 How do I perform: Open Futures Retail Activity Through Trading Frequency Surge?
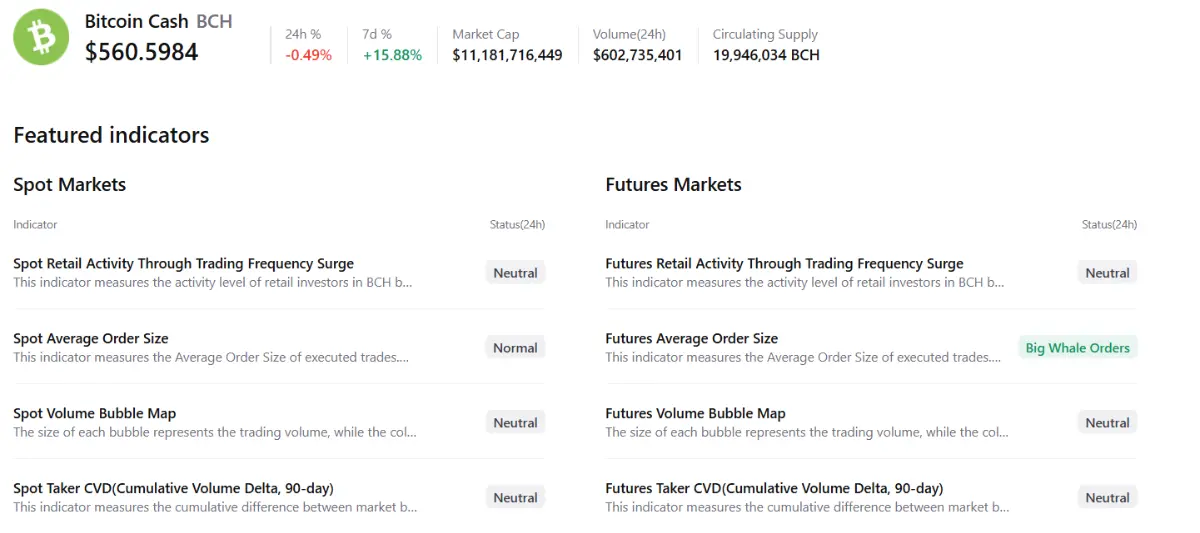coord(784,264)
